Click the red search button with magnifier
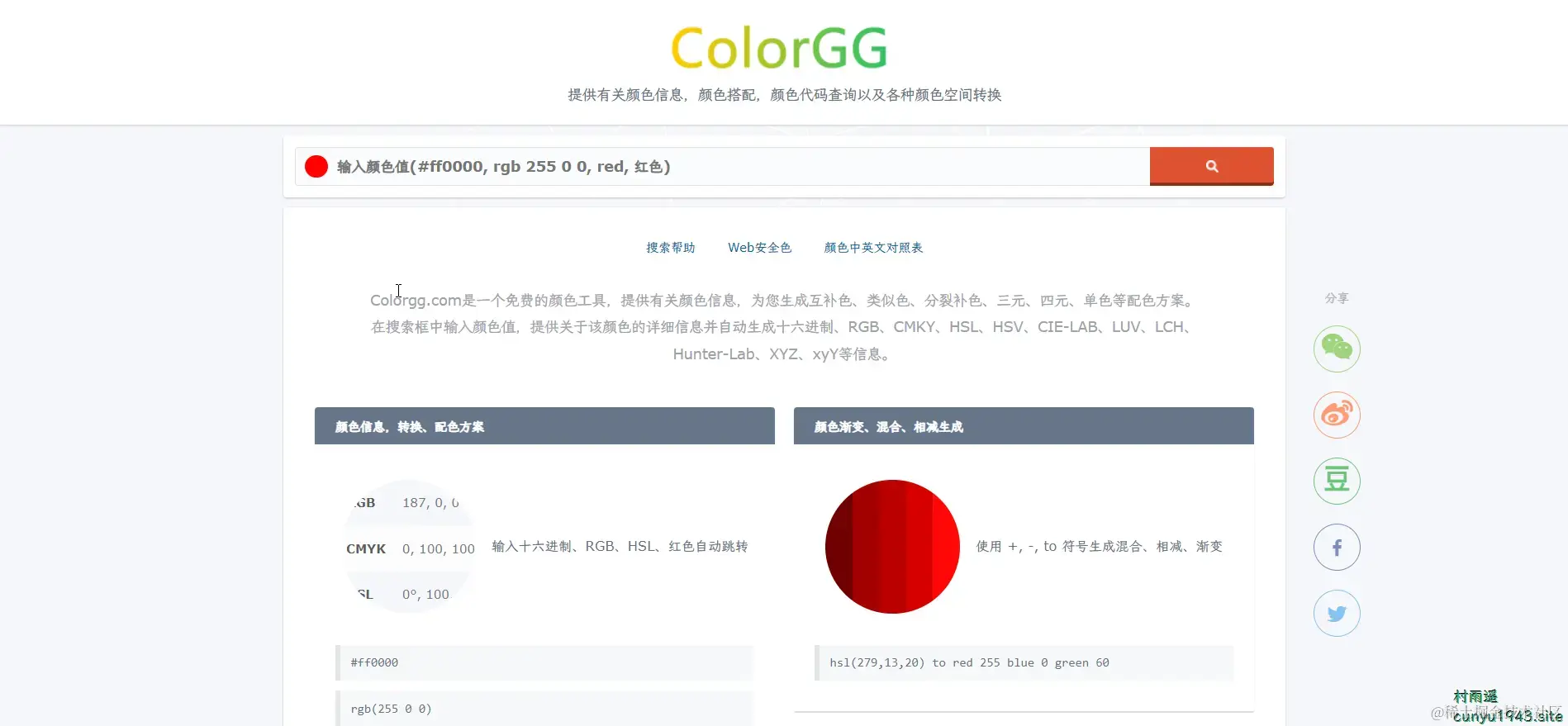 (1211, 166)
